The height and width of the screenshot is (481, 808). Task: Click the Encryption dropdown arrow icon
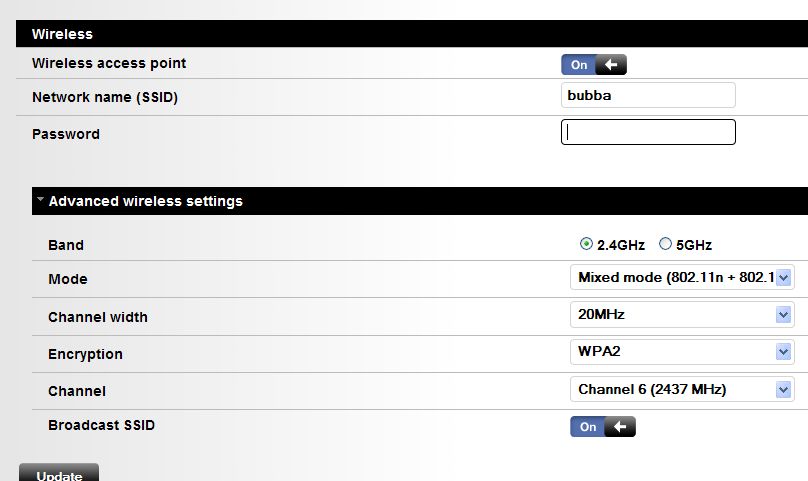click(x=783, y=352)
